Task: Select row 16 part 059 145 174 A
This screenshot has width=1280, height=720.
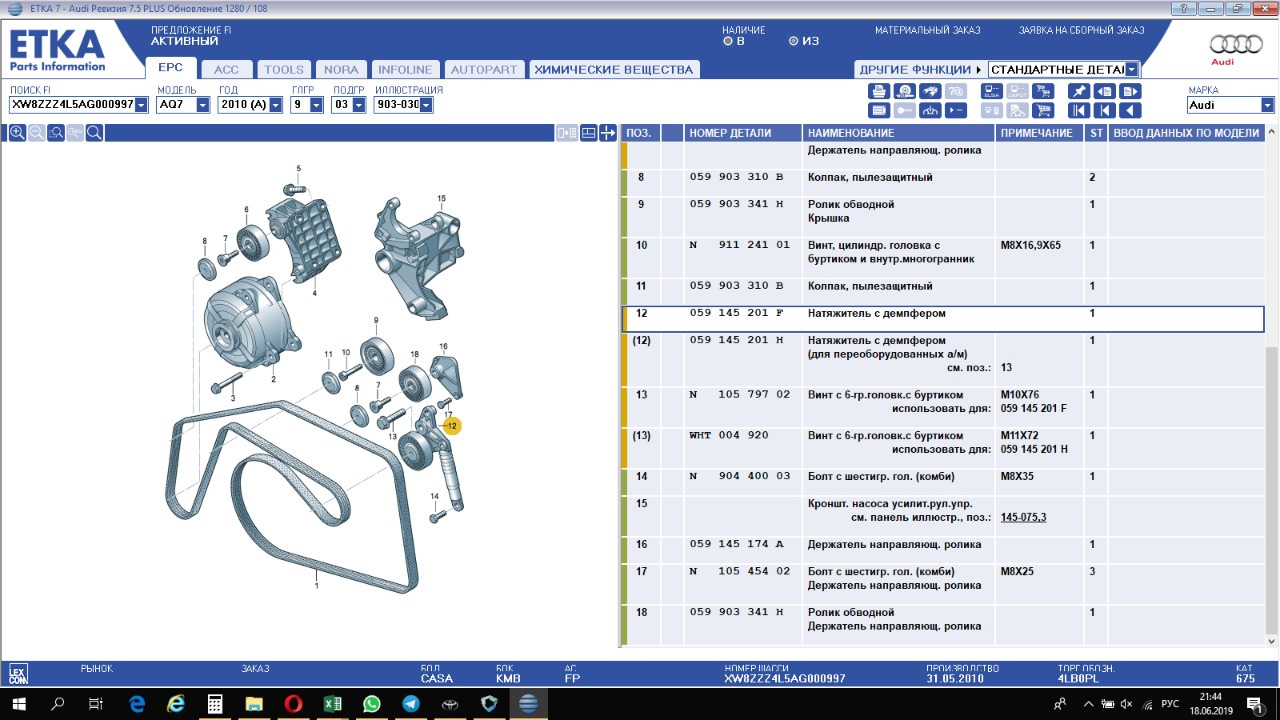Action: (942, 551)
